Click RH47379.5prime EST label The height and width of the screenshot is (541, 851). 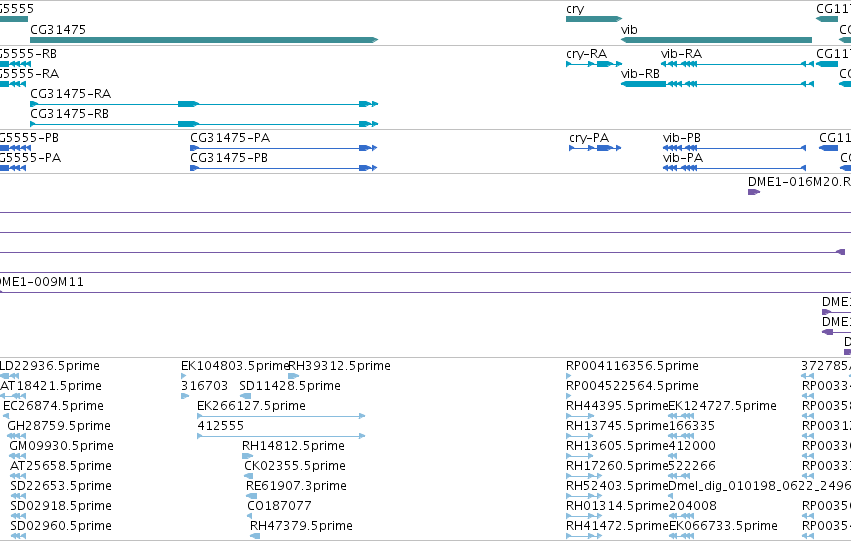(x=301, y=526)
